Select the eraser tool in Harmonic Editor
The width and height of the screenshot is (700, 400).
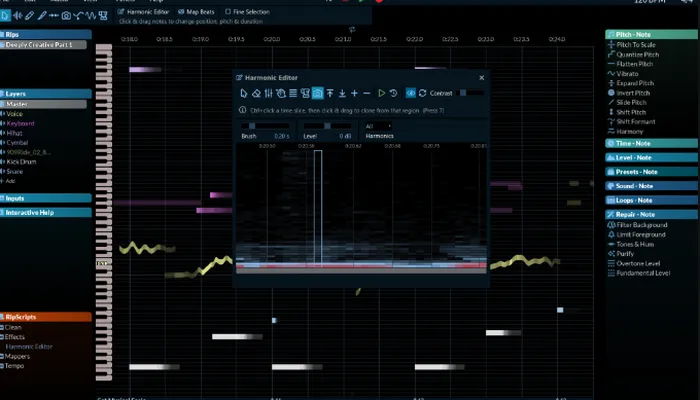[256, 93]
